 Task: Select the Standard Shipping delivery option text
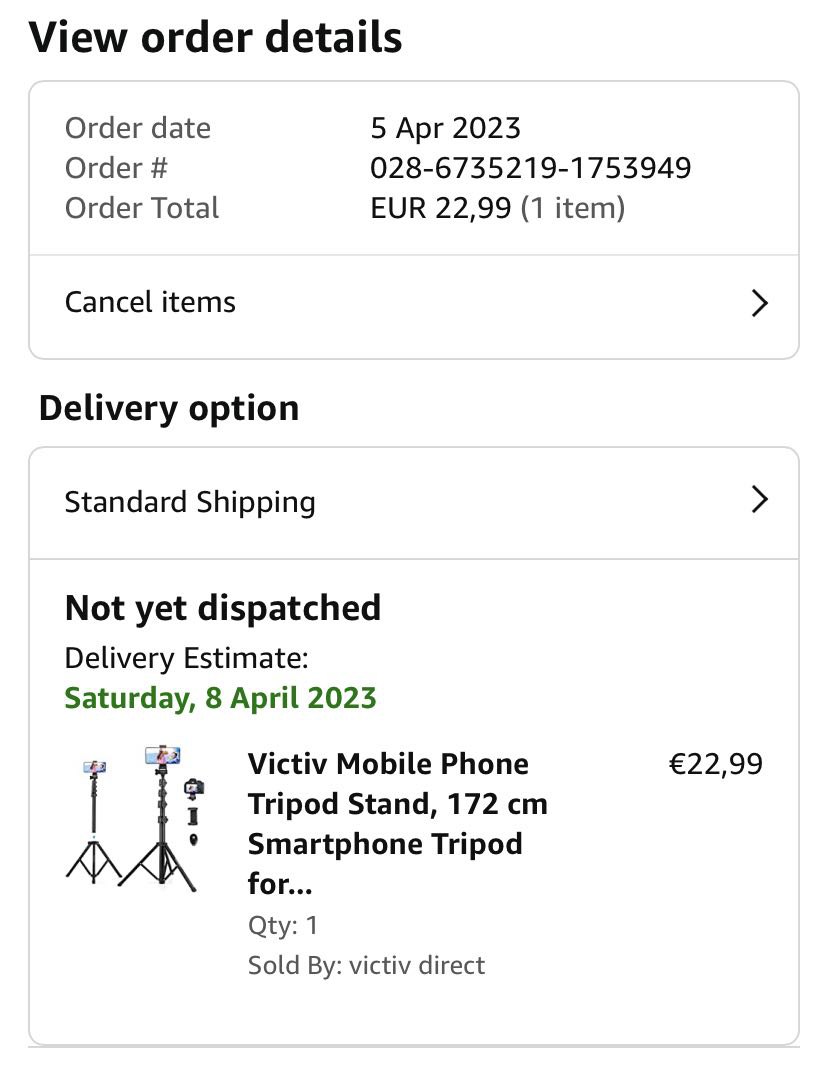click(190, 501)
